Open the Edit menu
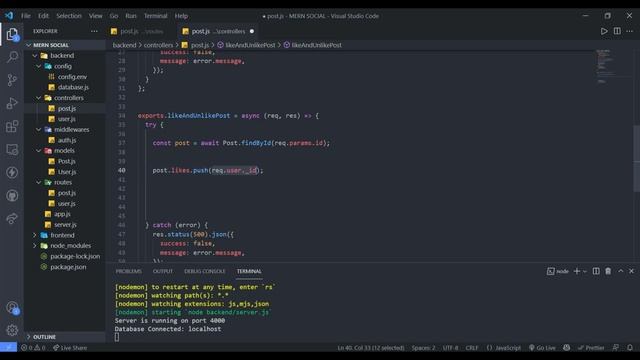The image size is (640, 360). [43, 16]
